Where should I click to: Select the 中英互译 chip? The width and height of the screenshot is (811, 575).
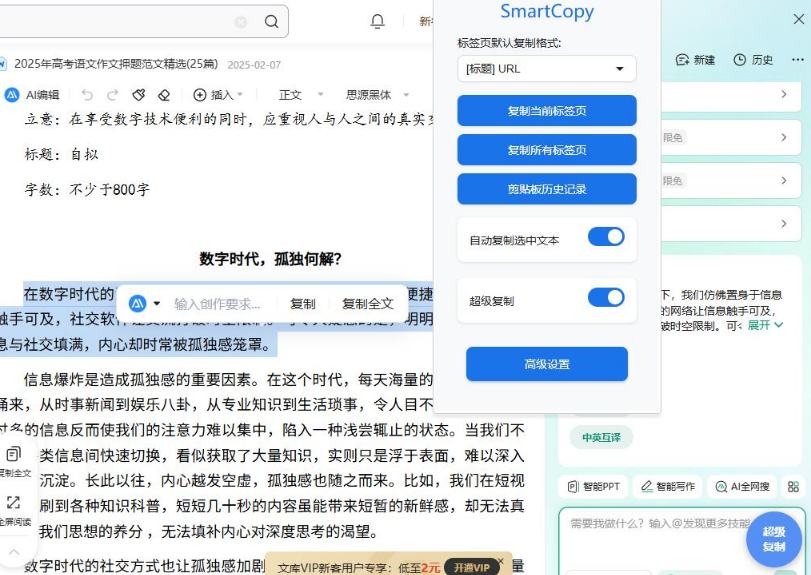pyautogui.click(x=601, y=437)
